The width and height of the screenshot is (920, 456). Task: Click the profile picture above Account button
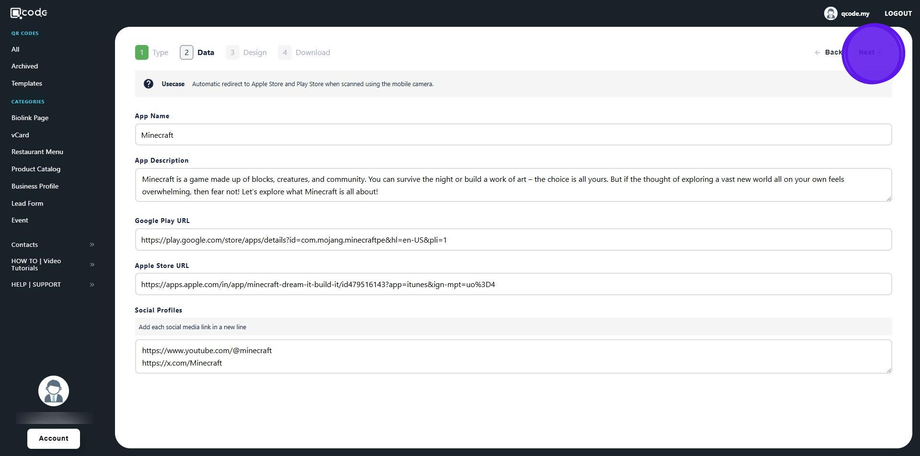click(53, 391)
